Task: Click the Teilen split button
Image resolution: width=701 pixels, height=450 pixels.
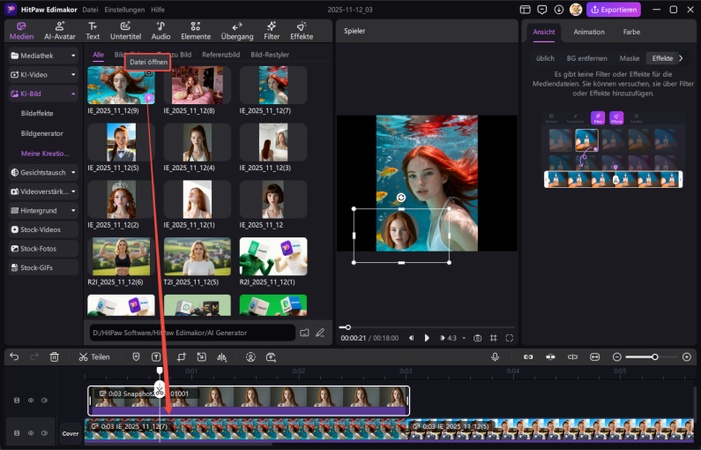Action: click(x=94, y=357)
